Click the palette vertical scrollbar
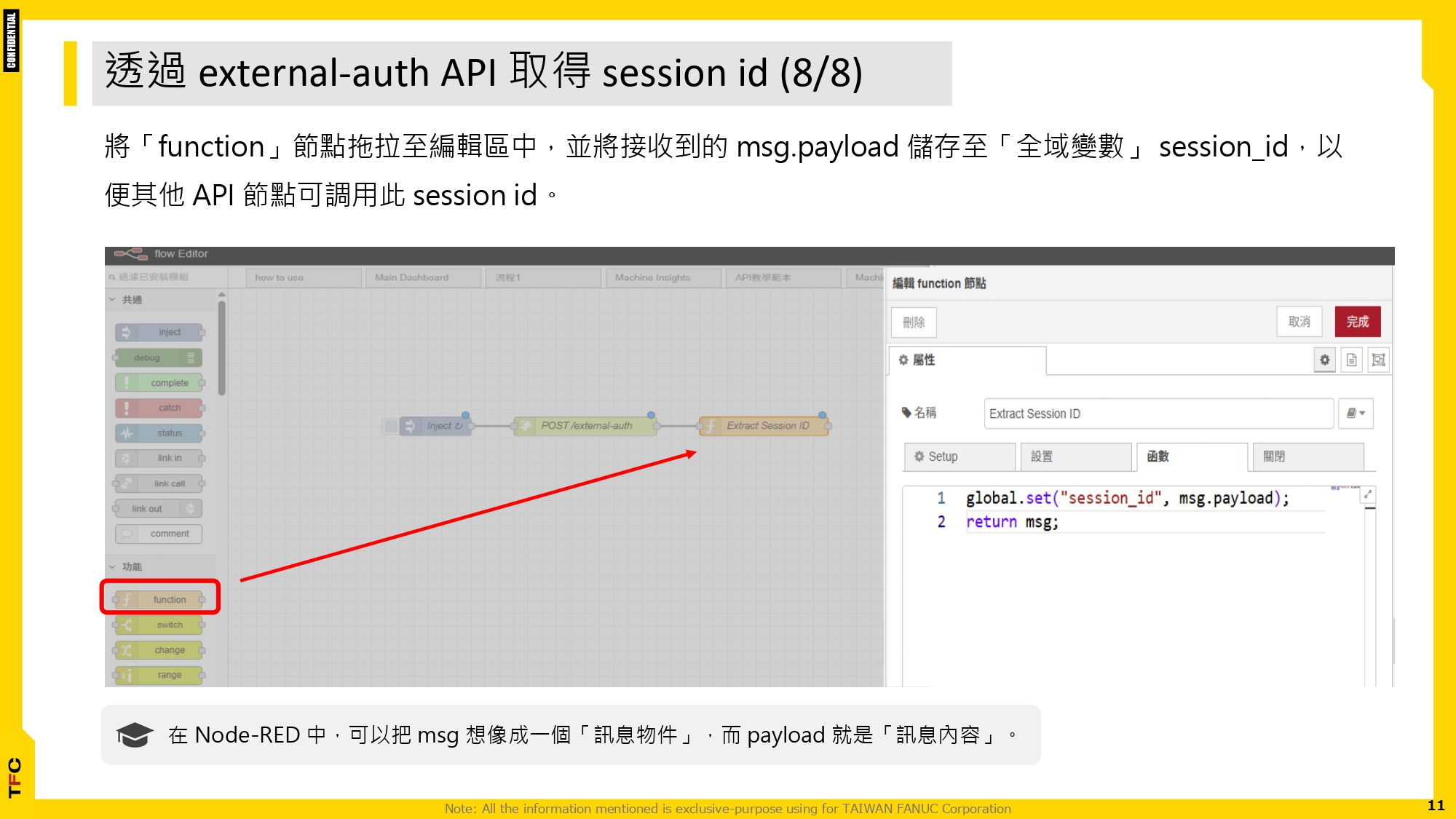 [221, 349]
